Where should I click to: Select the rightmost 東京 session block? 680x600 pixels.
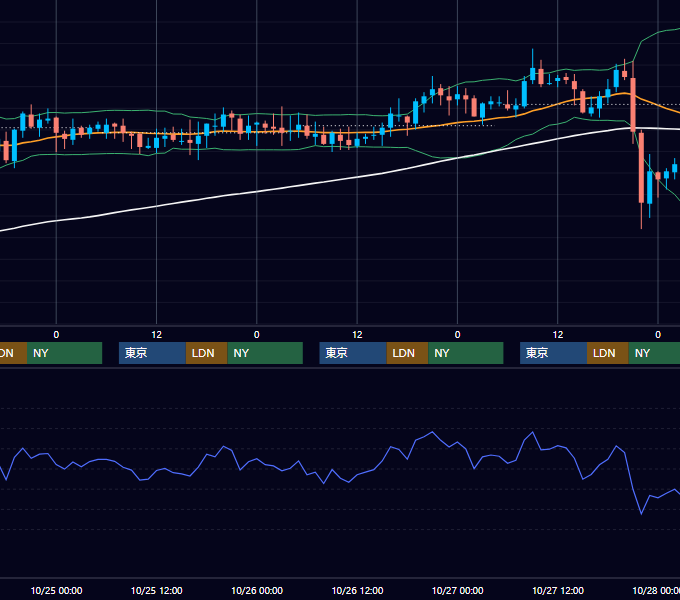pyautogui.click(x=554, y=353)
